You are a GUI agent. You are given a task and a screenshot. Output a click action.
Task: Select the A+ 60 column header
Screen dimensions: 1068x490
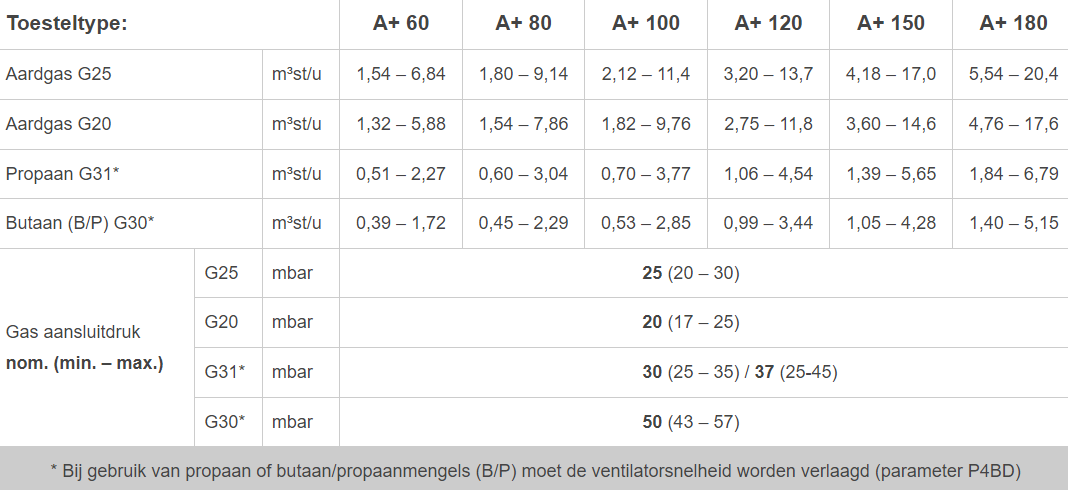tap(400, 23)
